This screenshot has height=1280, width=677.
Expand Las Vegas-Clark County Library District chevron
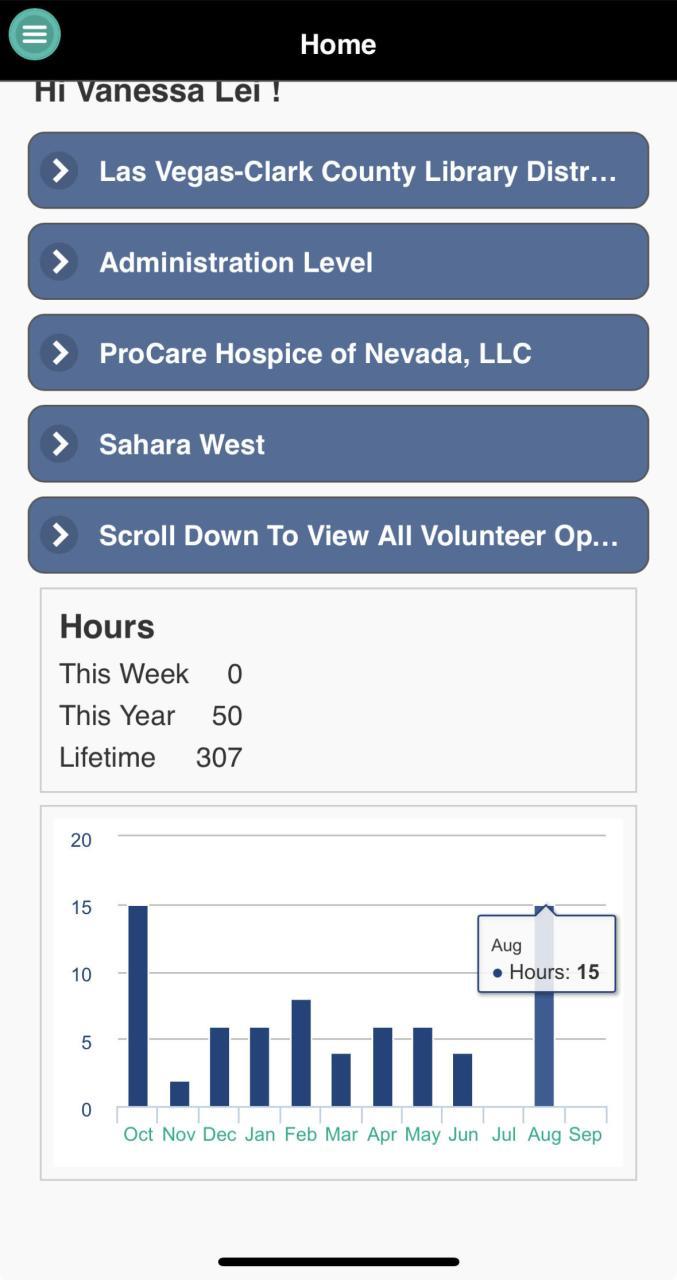point(60,171)
